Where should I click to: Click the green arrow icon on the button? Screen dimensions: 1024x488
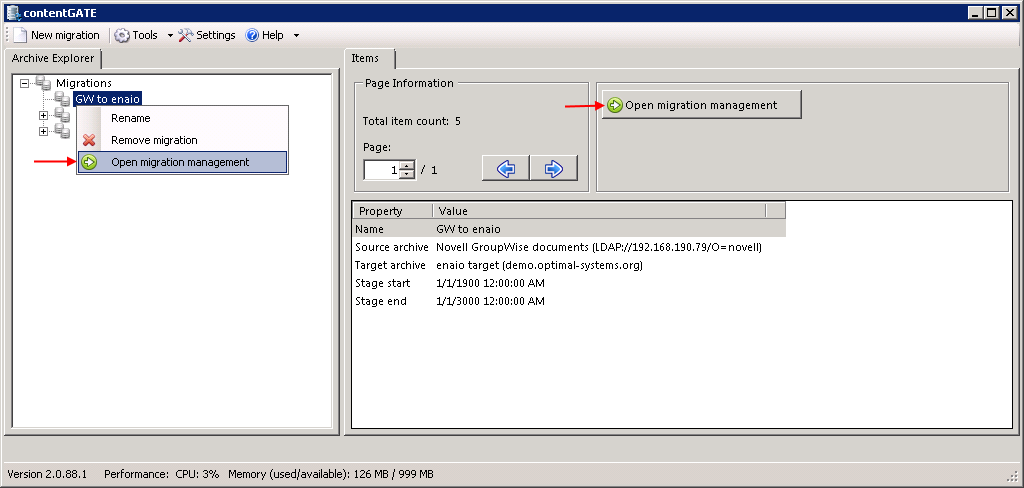pyautogui.click(x=615, y=105)
